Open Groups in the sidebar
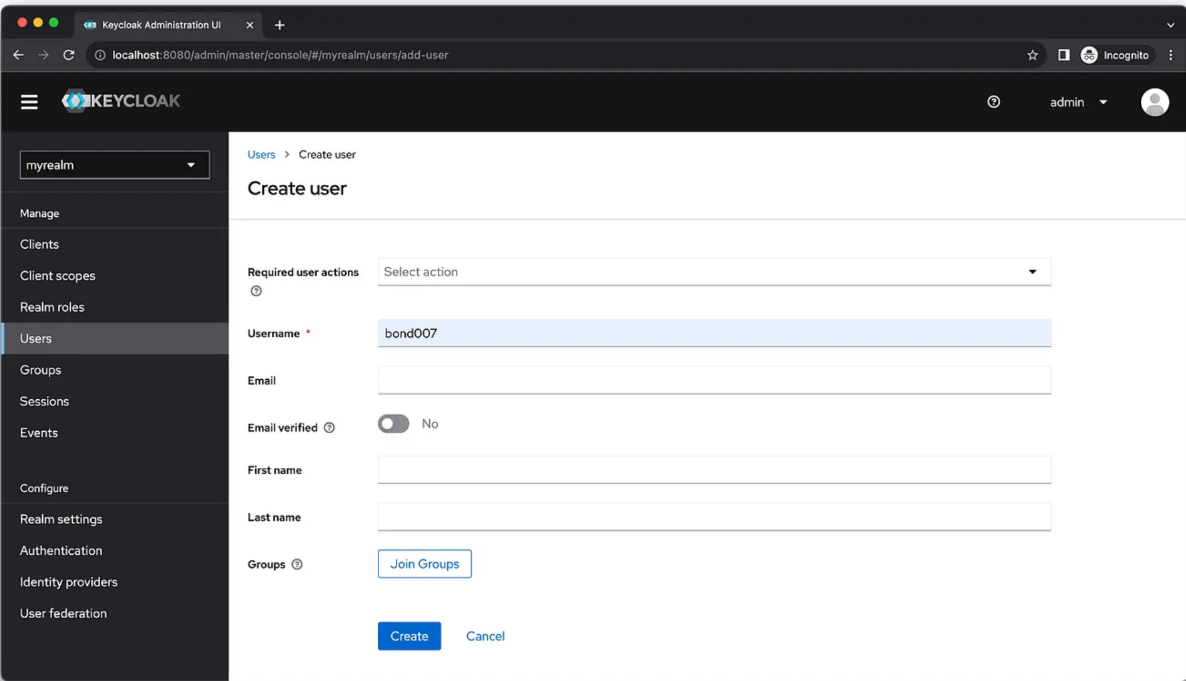This screenshot has height=681, width=1186. pos(114,370)
